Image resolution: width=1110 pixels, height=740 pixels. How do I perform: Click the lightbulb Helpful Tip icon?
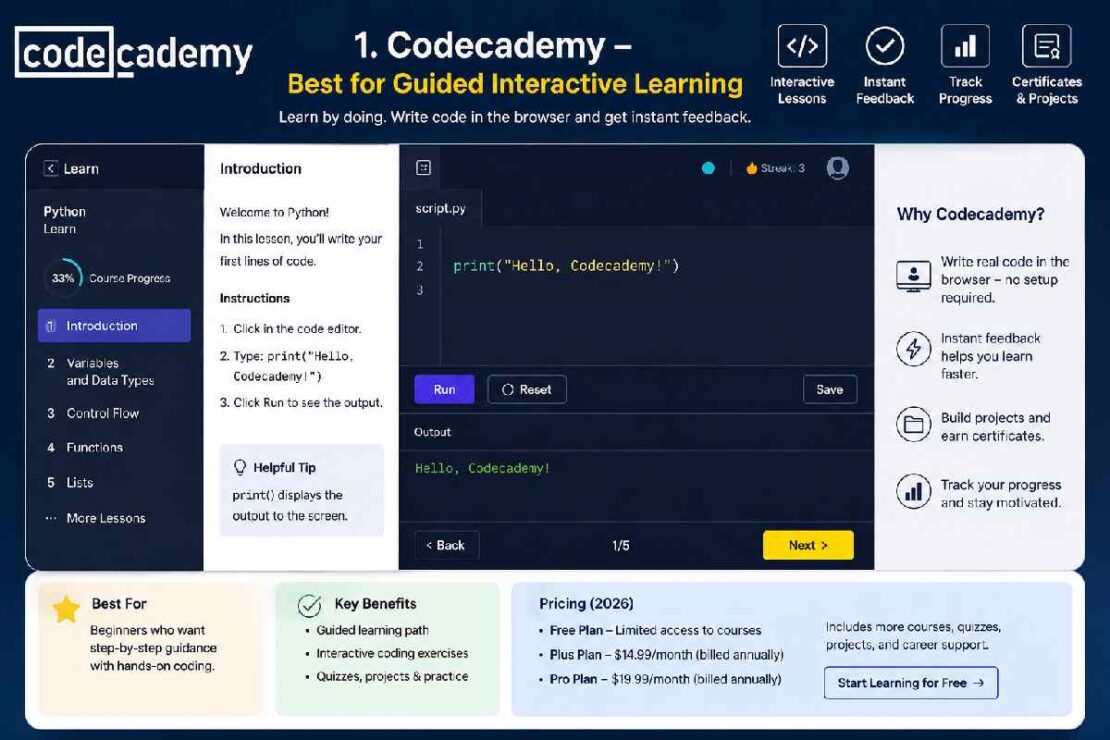[240, 467]
